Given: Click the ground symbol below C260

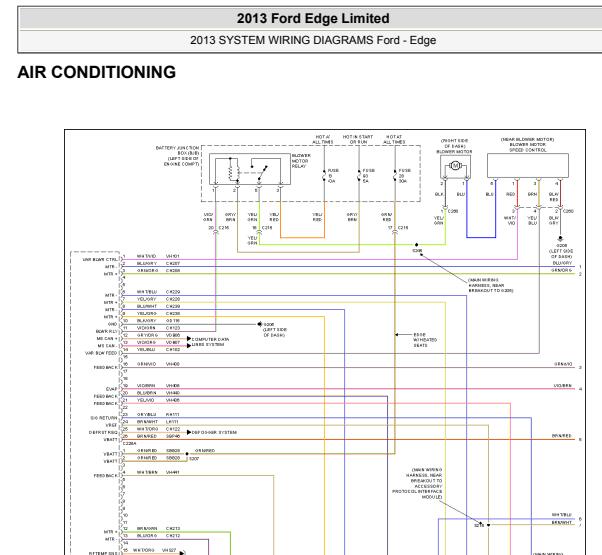Looking at the screenshot, I should (x=561, y=239).
